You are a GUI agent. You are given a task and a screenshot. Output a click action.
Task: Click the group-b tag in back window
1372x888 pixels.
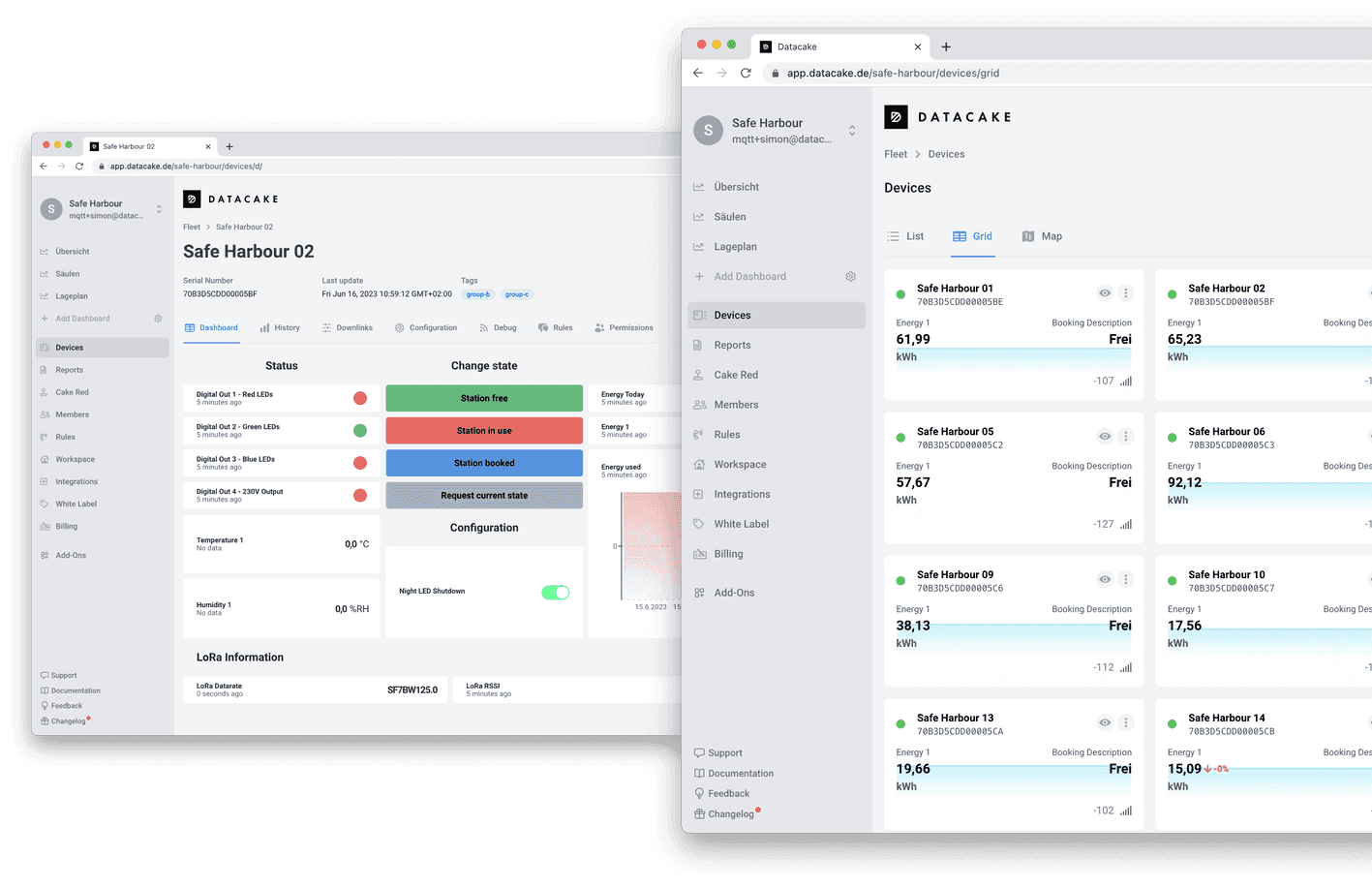478,294
